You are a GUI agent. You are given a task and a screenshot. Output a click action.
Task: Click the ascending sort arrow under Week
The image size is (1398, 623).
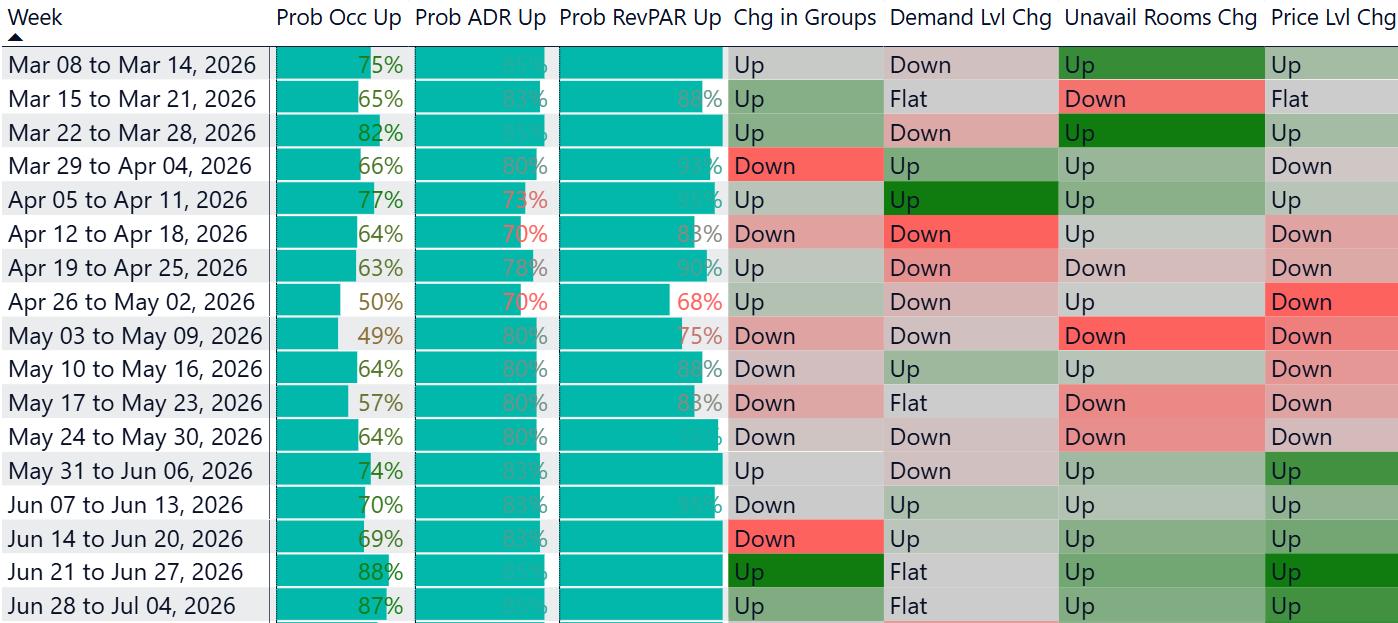[x=15, y=37]
